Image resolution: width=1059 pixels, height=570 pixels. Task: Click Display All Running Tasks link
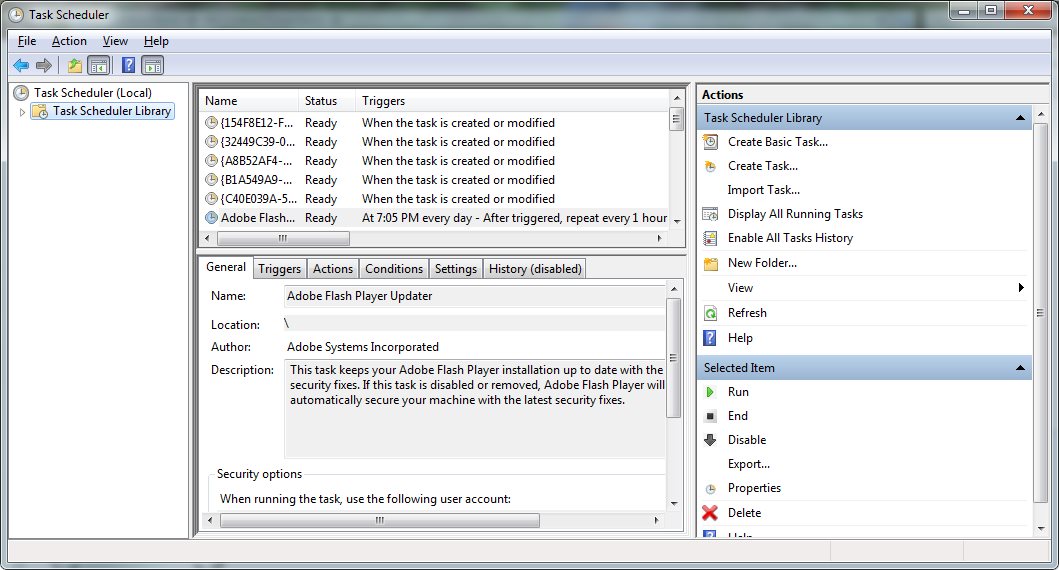pos(795,214)
